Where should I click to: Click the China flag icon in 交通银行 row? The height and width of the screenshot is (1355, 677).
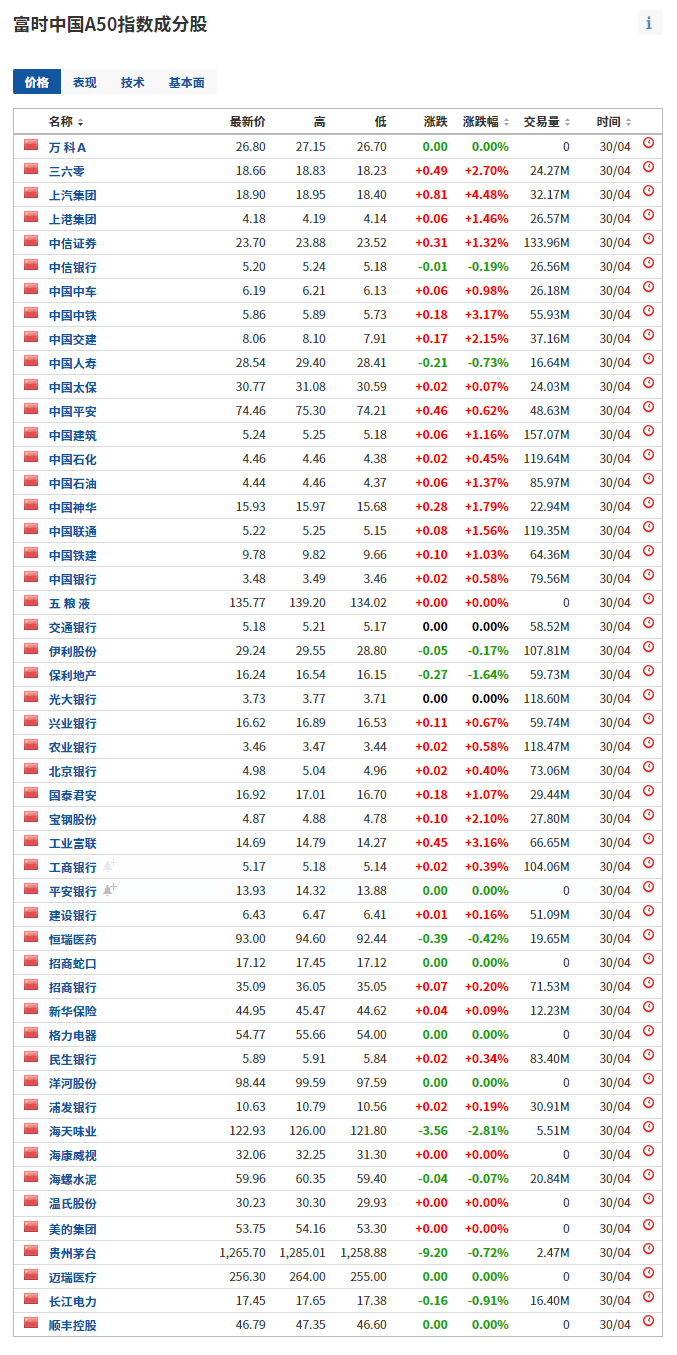pos(31,625)
